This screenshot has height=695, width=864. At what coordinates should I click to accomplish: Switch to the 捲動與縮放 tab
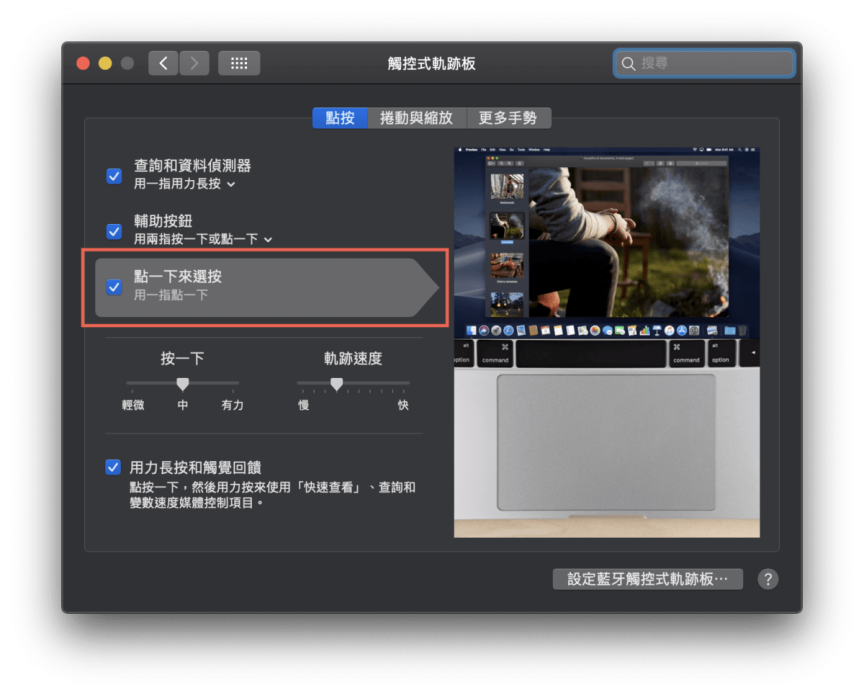click(416, 118)
